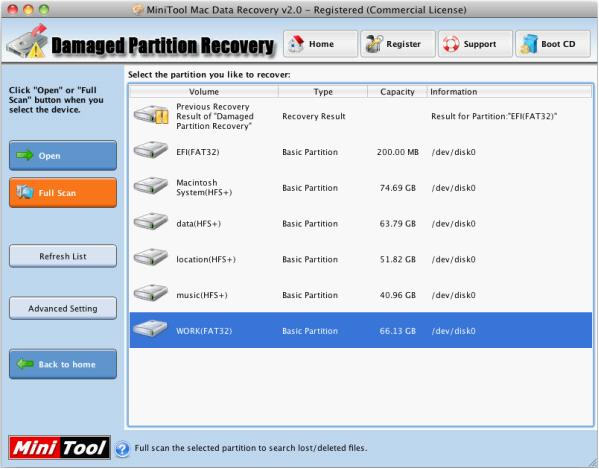This screenshot has height=469, width=599.
Task: Select the location(HFS+) partition
Action: click(361, 259)
